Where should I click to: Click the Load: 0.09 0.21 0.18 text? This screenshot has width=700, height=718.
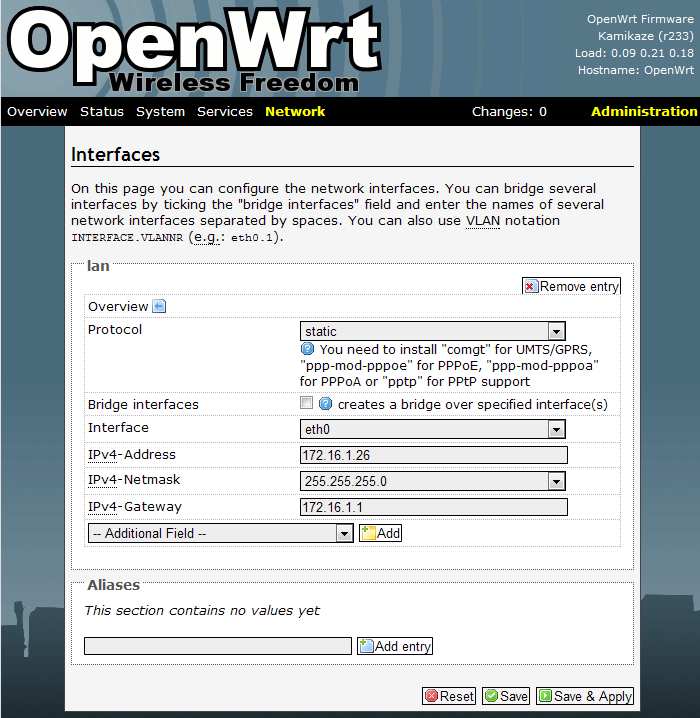(634, 53)
